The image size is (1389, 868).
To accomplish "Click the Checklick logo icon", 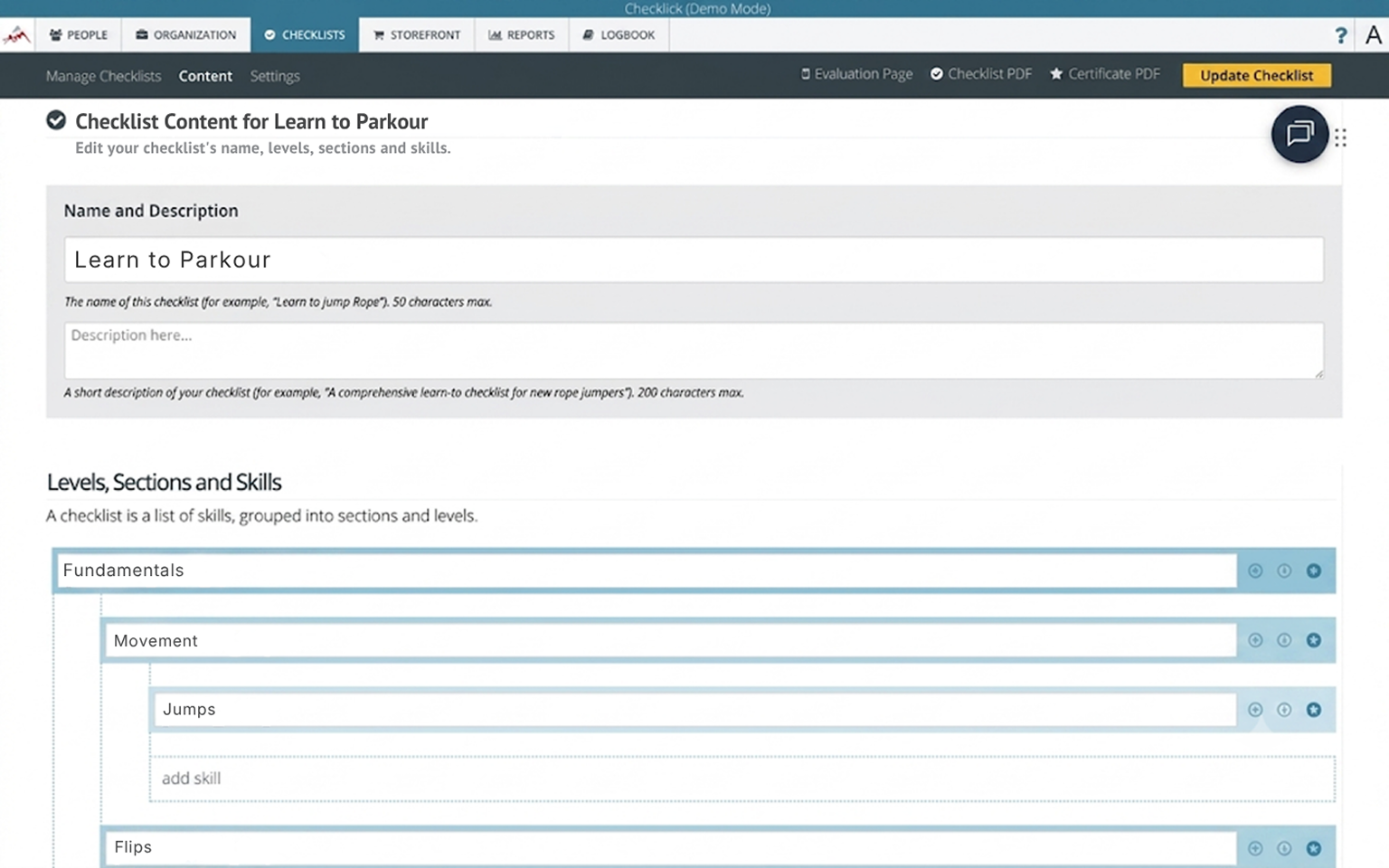I will click(x=17, y=35).
